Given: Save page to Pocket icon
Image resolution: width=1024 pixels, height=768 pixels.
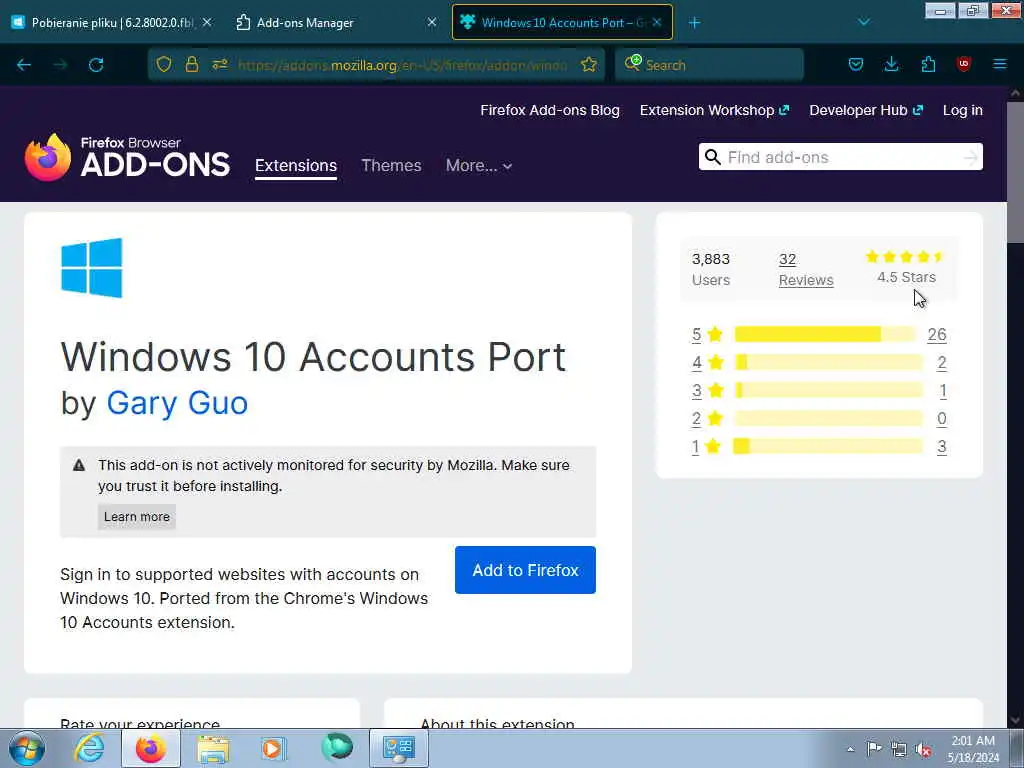Looking at the screenshot, I should pos(856,65).
